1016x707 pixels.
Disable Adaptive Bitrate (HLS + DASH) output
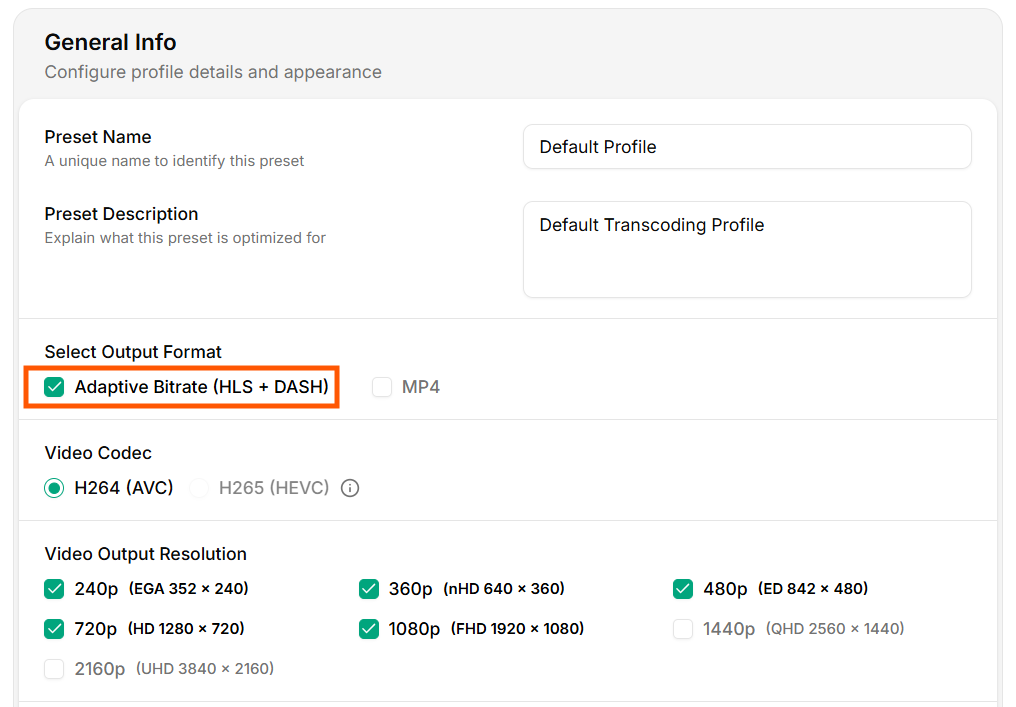click(x=54, y=386)
